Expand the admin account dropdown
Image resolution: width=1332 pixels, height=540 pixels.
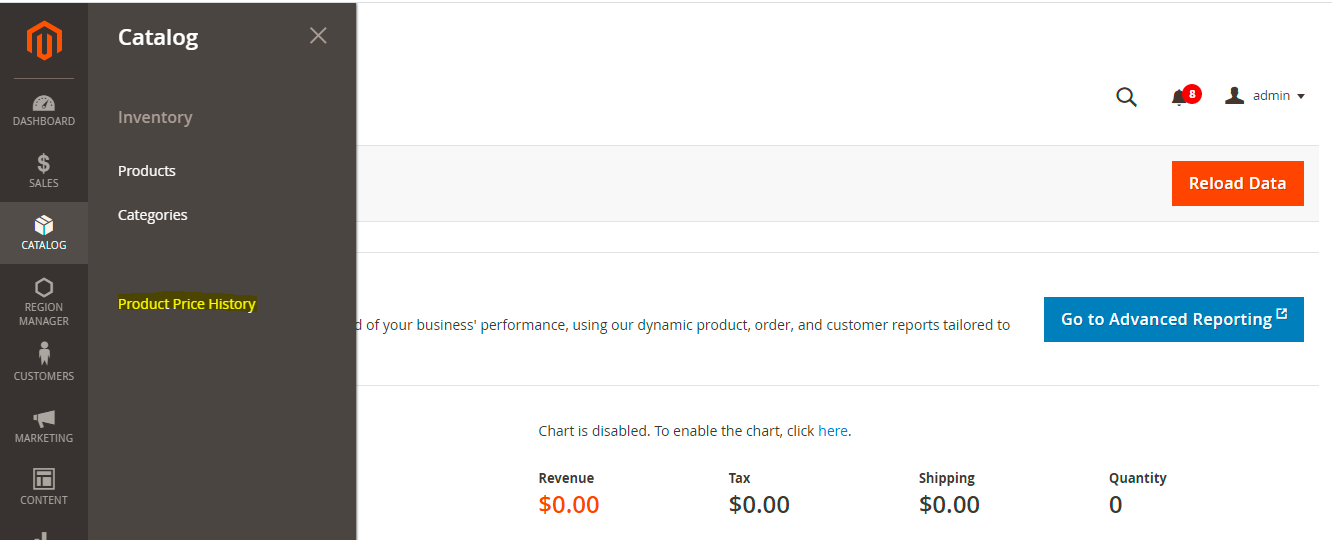pos(1266,96)
